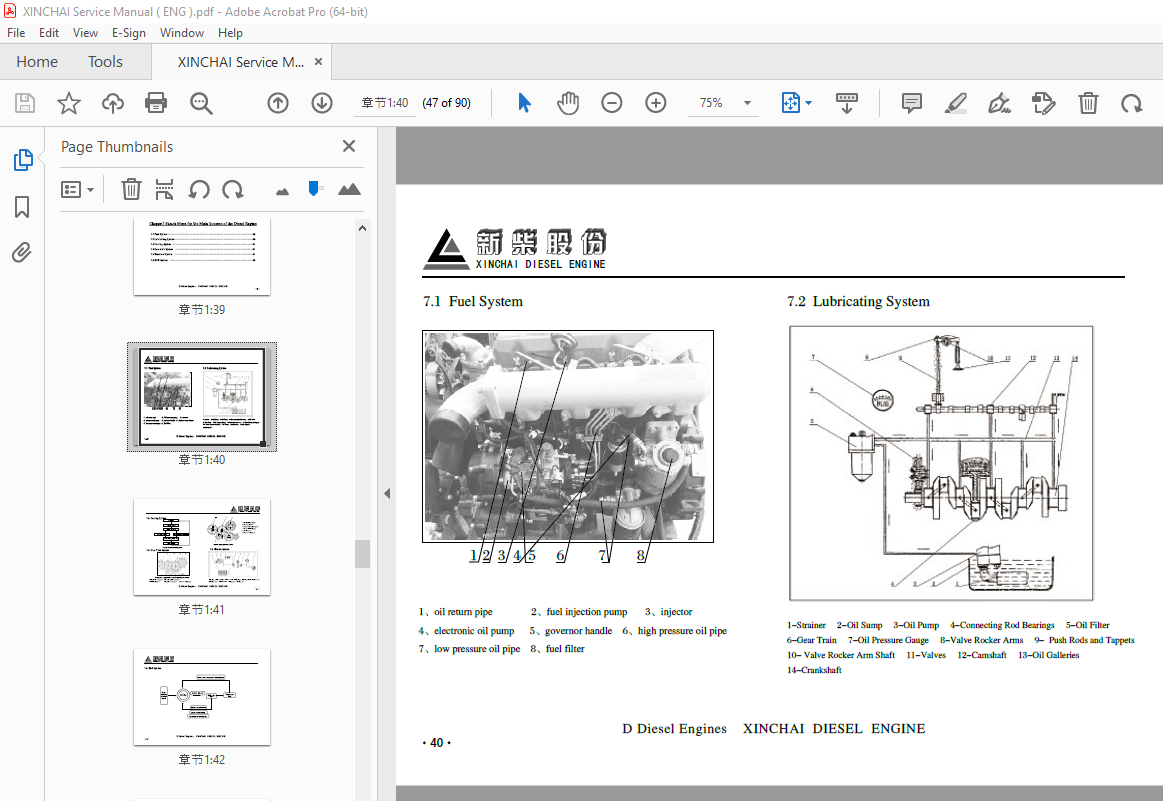
Task: Enlarge thumbnail size large mountain icon
Action: pyautogui.click(x=349, y=189)
